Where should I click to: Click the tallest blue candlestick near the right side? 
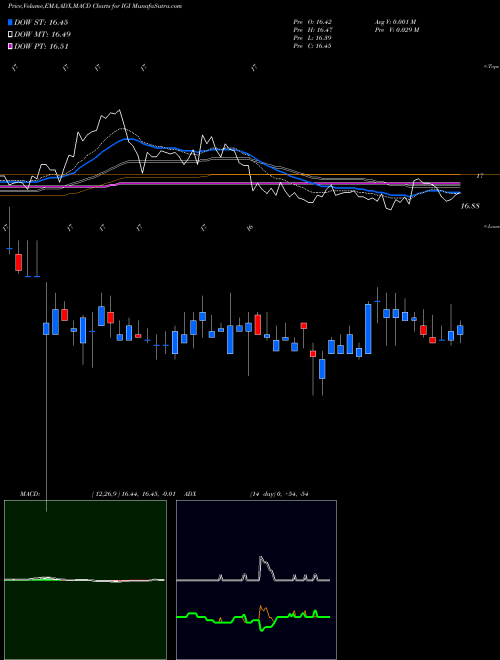(368, 329)
